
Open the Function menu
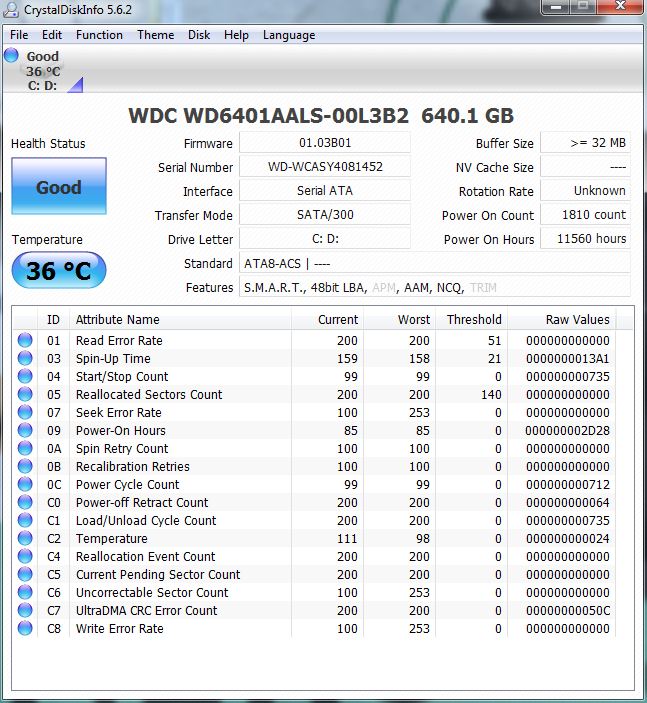pyautogui.click(x=99, y=35)
